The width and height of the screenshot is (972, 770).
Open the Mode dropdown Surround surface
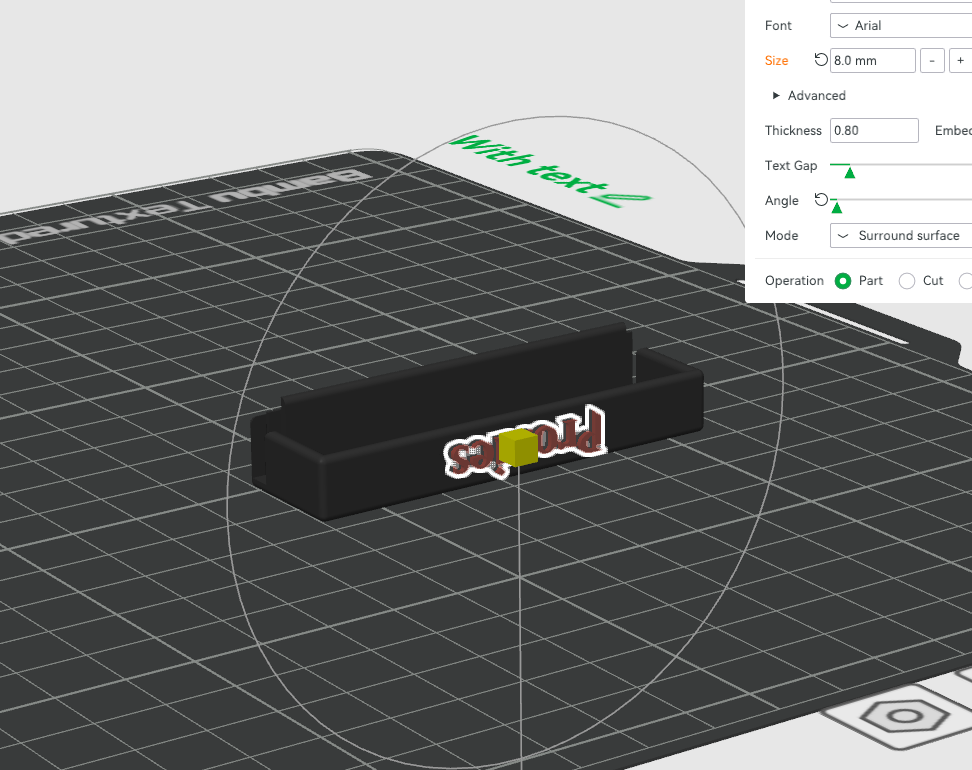(x=901, y=236)
